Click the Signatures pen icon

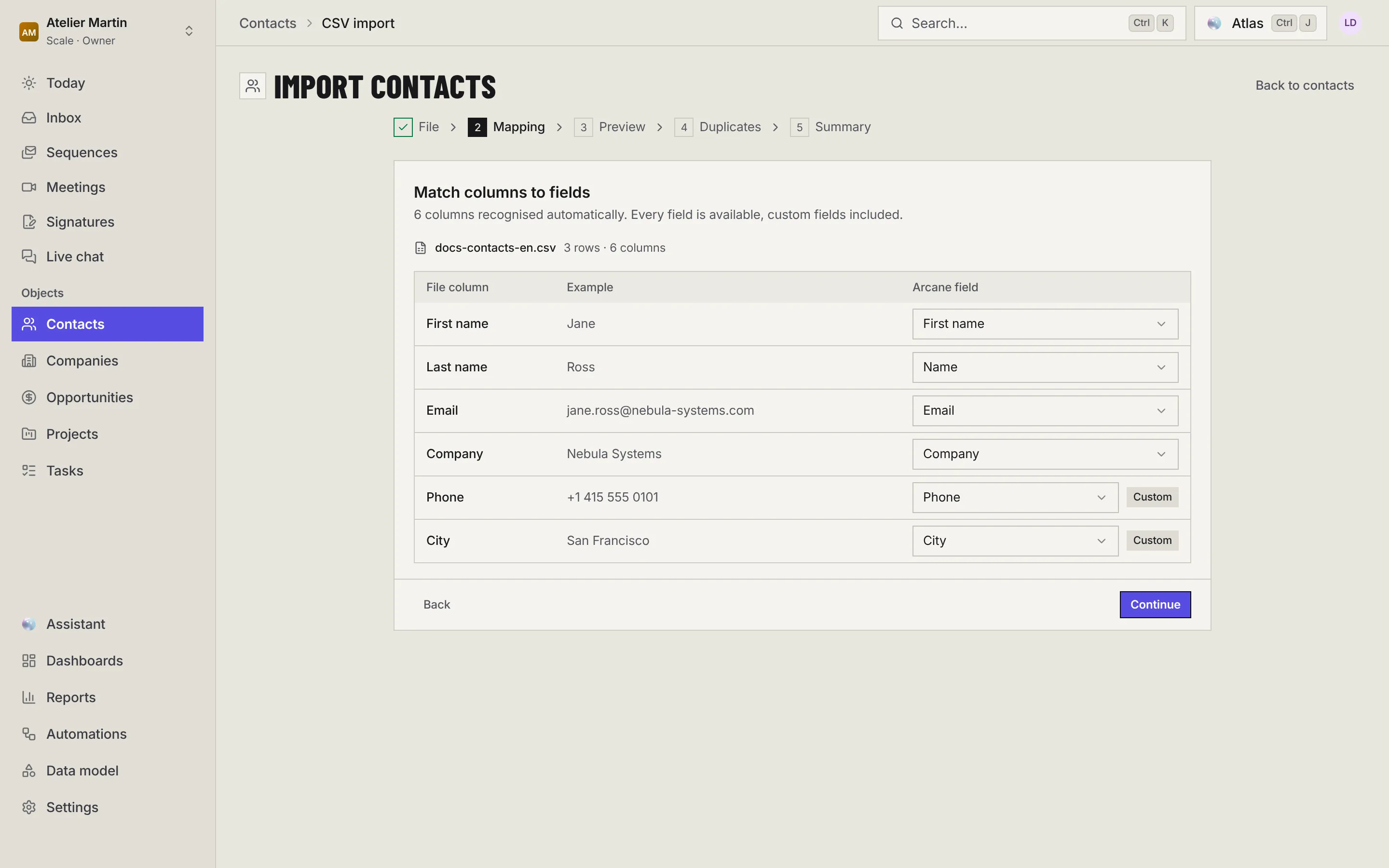(x=29, y=222)
